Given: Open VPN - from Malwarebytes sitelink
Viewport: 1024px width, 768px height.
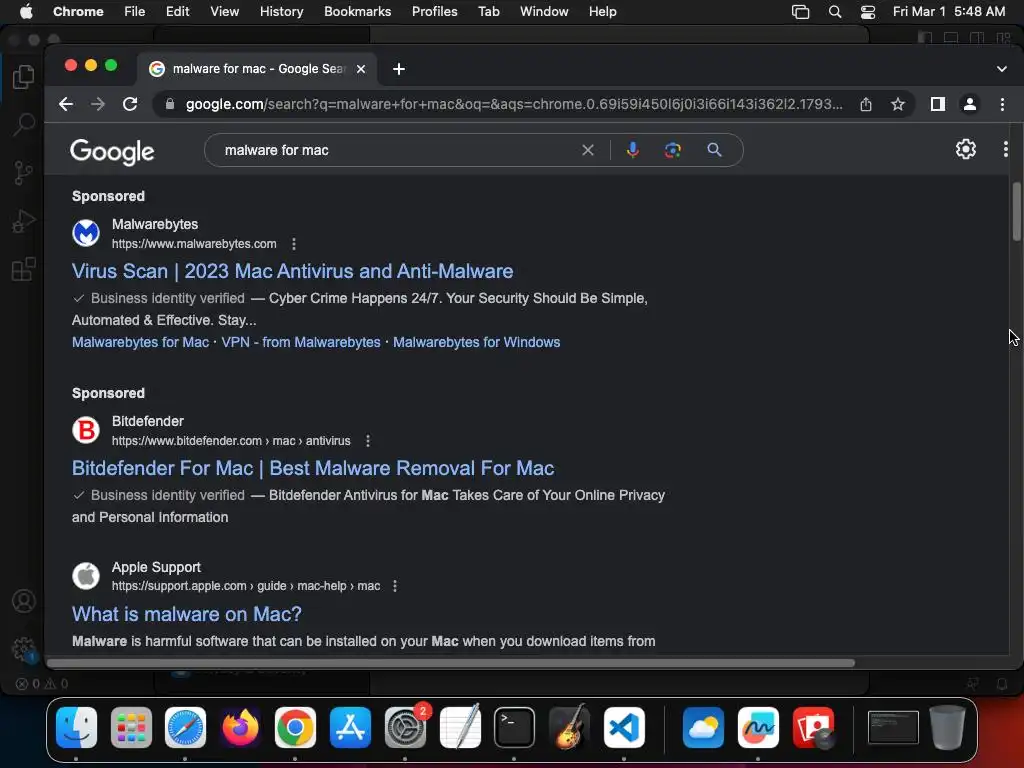Looking at the screenshot, I should coord(300,342).
